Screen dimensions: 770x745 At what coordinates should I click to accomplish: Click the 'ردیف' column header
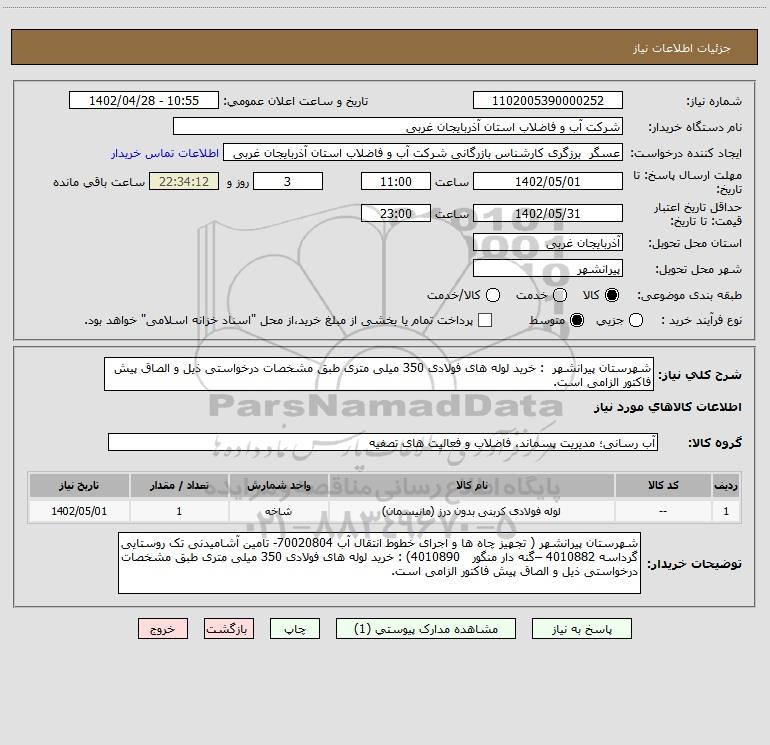(726, 485)
